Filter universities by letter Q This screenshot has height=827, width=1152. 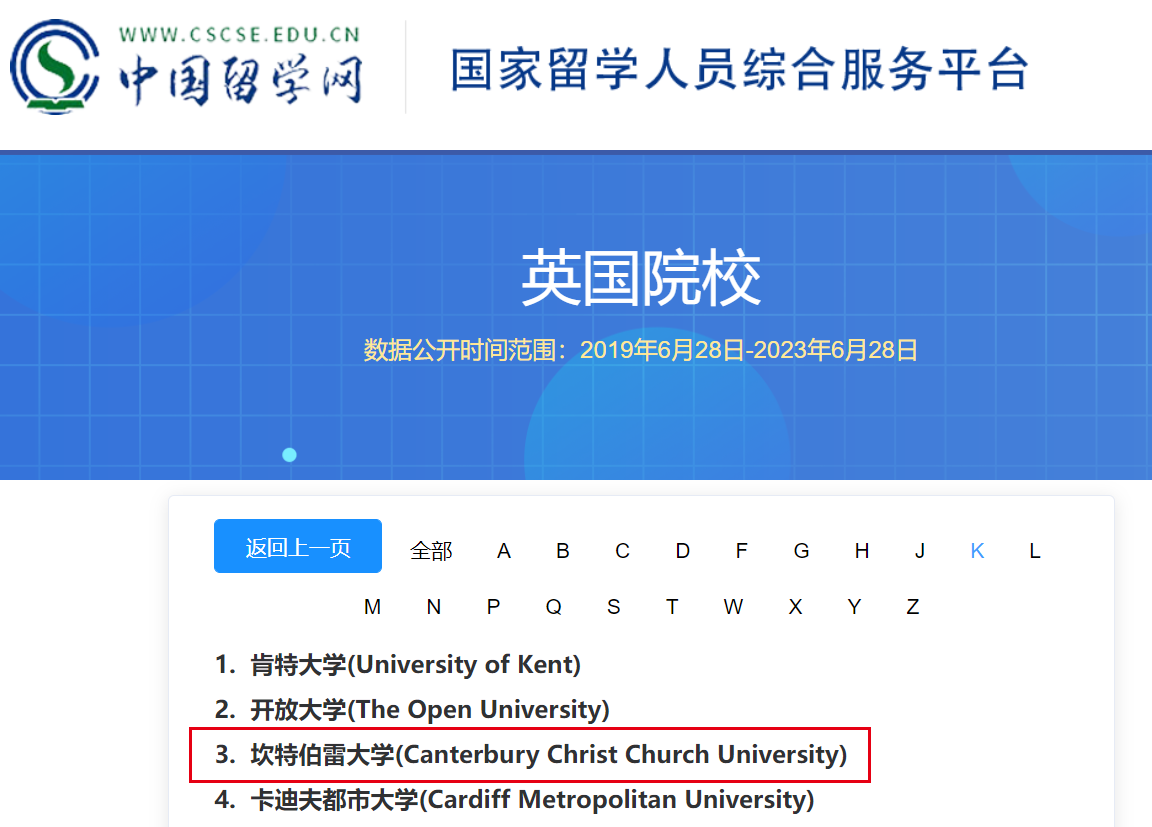(553, 607)
